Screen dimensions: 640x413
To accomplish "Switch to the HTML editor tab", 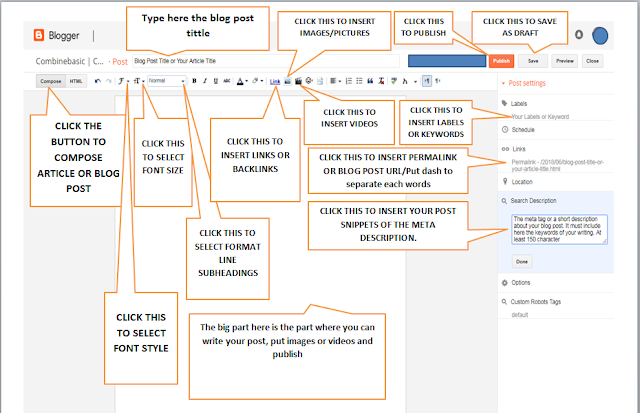I will 76,81.
